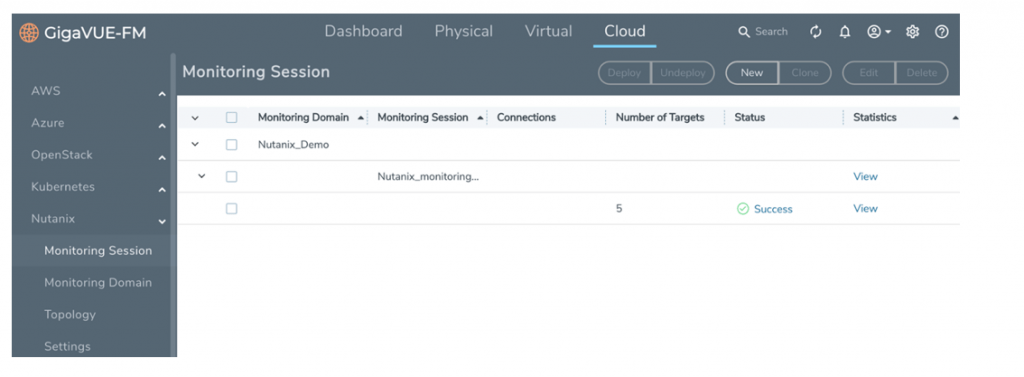Open Monitoring Domain in sidebar
This screenshot has width=1024, height=377.
click(98, 283)
